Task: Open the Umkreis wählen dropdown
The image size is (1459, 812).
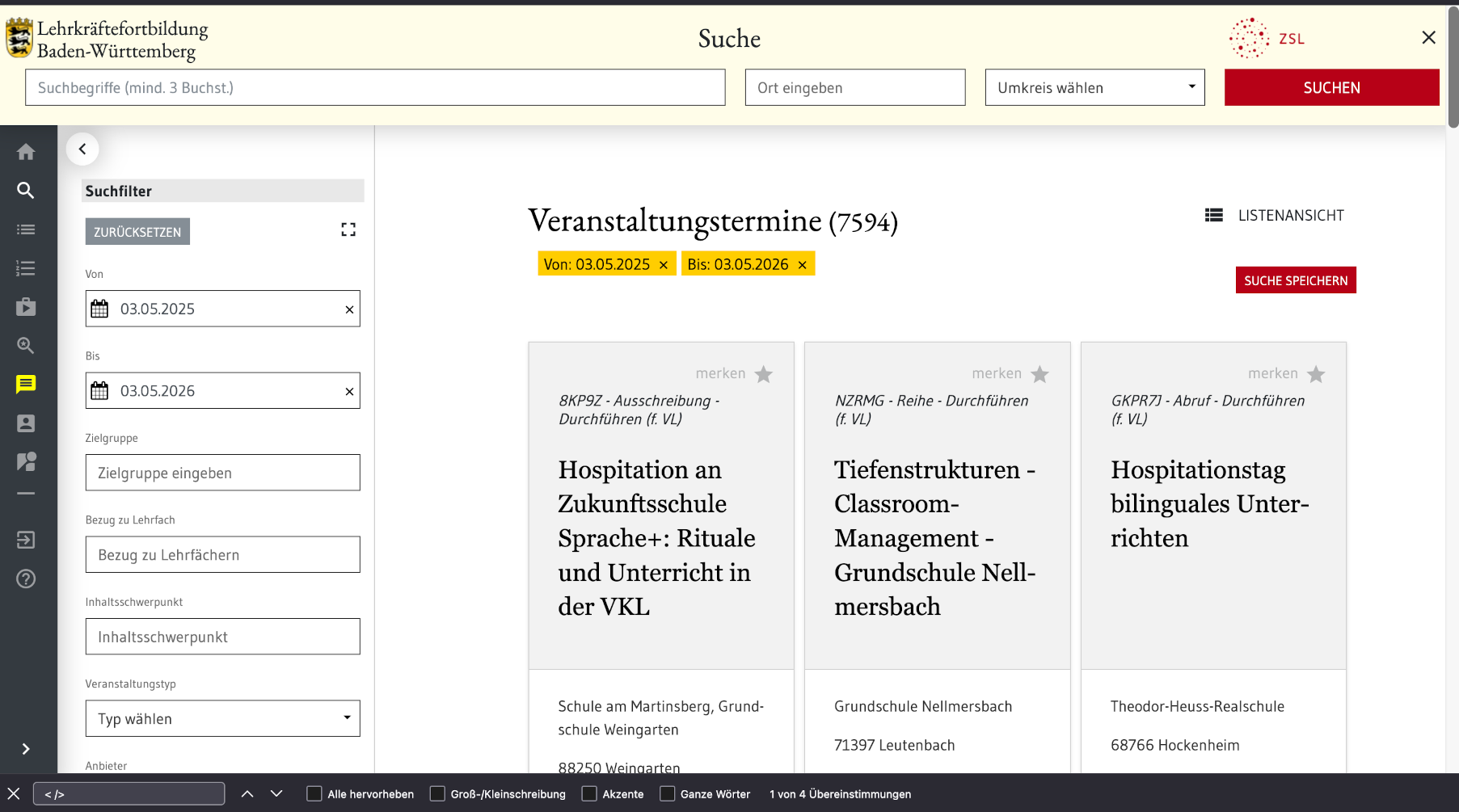Action: click(x=1094, y=87)
